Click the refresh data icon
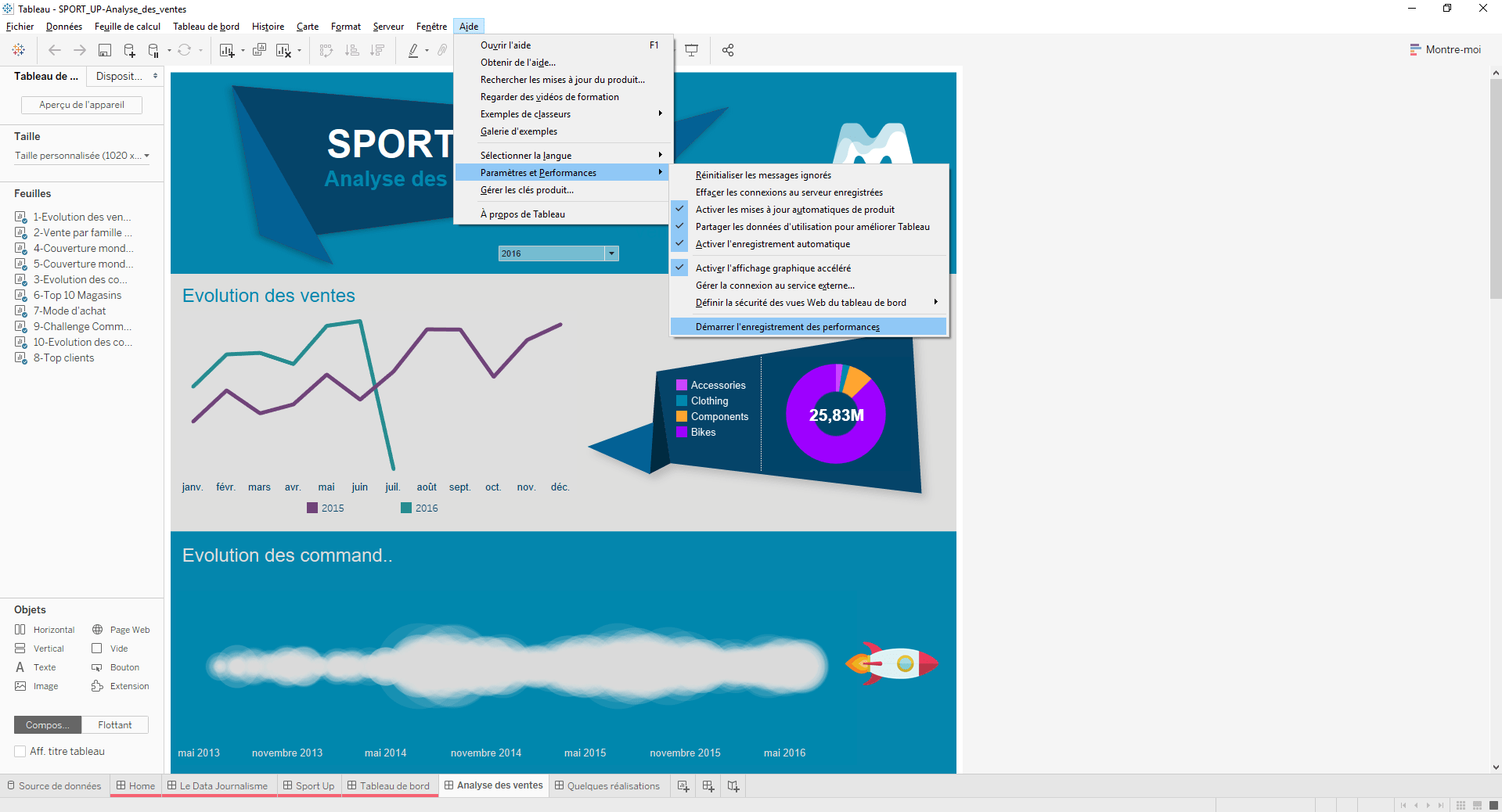Image resolution: width=1502 pixels, height=812 pixels. (x=184, y=50)
